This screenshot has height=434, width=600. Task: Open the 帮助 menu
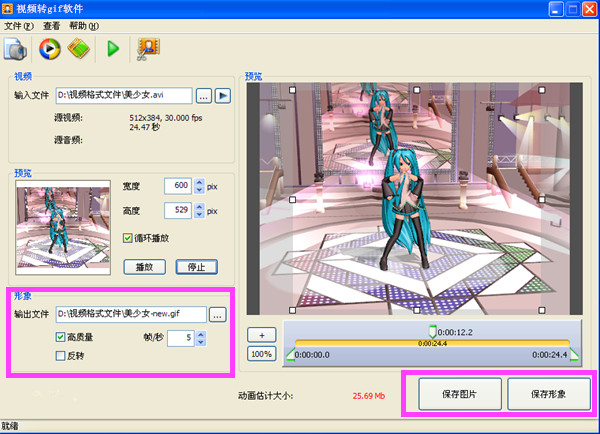(x=83, y=26)
